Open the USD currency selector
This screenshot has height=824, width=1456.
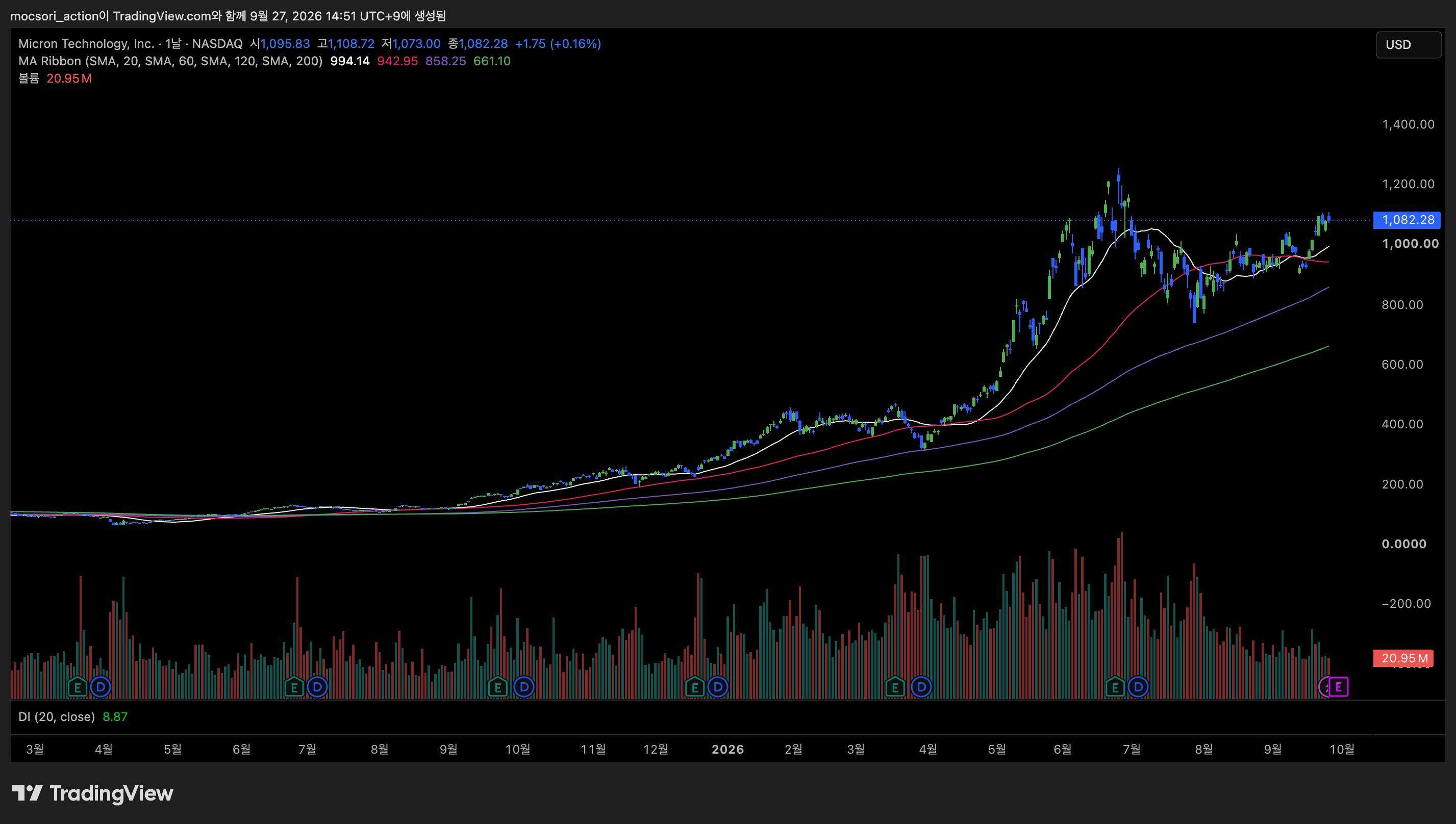point(1409,45)
